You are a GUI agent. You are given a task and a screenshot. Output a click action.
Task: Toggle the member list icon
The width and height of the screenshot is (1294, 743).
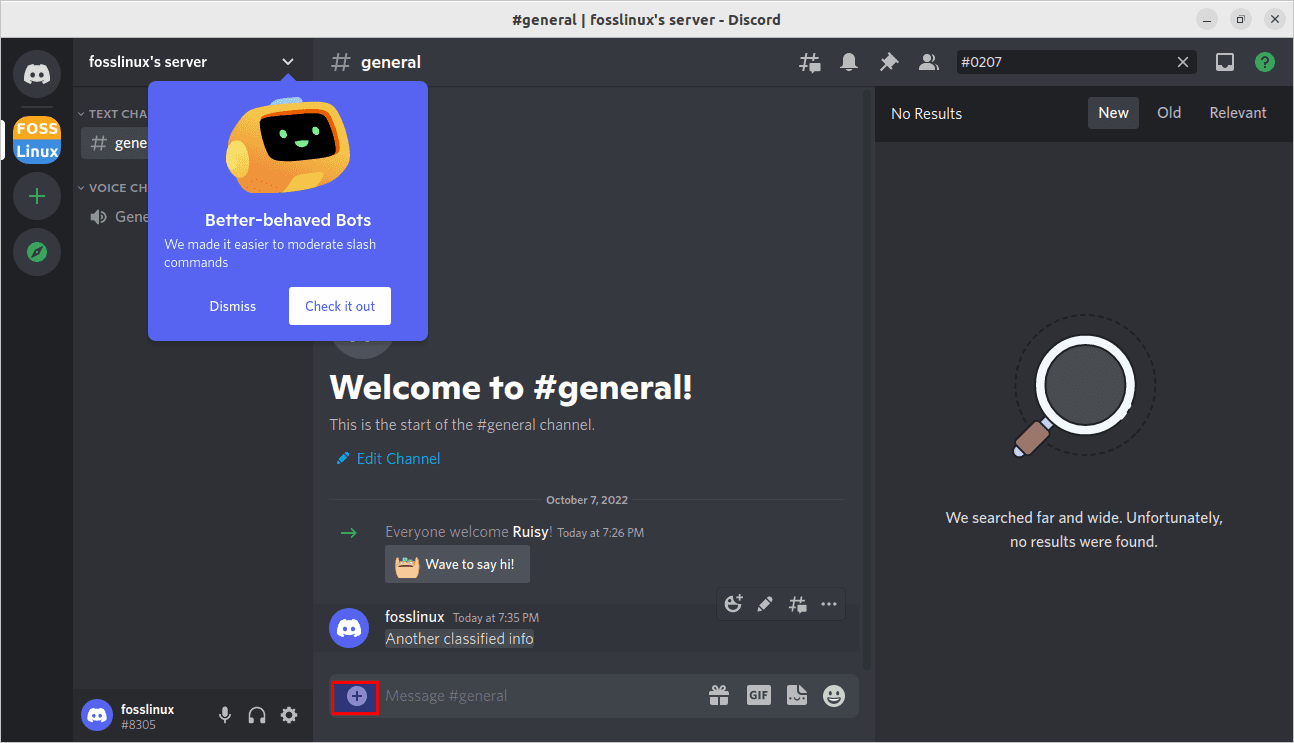(929, 62)
